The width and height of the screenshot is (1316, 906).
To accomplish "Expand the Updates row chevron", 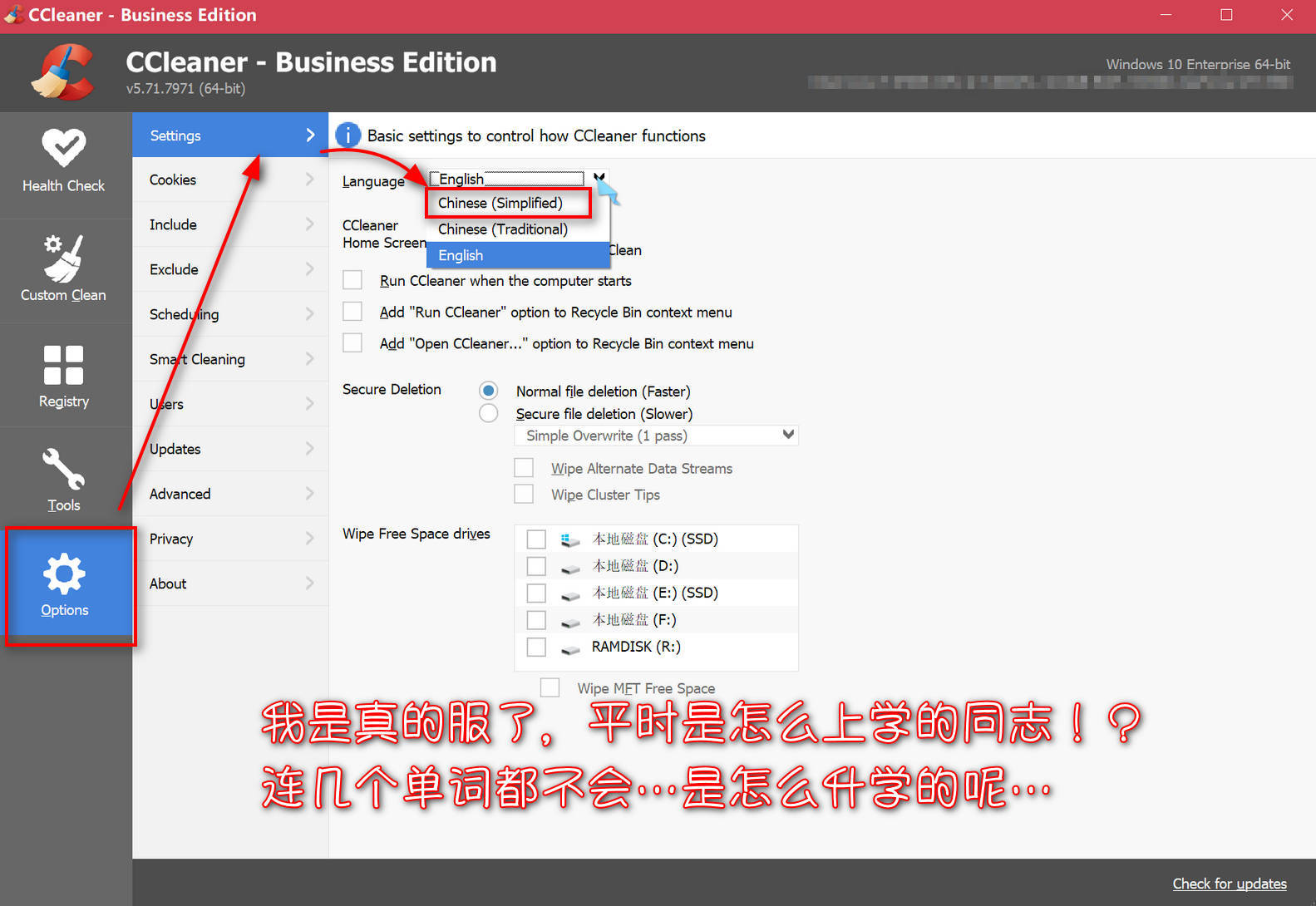I will [310, 449].
